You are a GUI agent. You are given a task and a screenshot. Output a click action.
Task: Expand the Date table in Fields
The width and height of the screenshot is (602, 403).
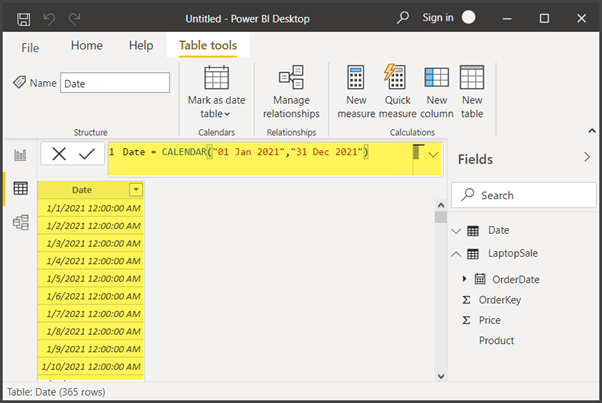point(456,231)
